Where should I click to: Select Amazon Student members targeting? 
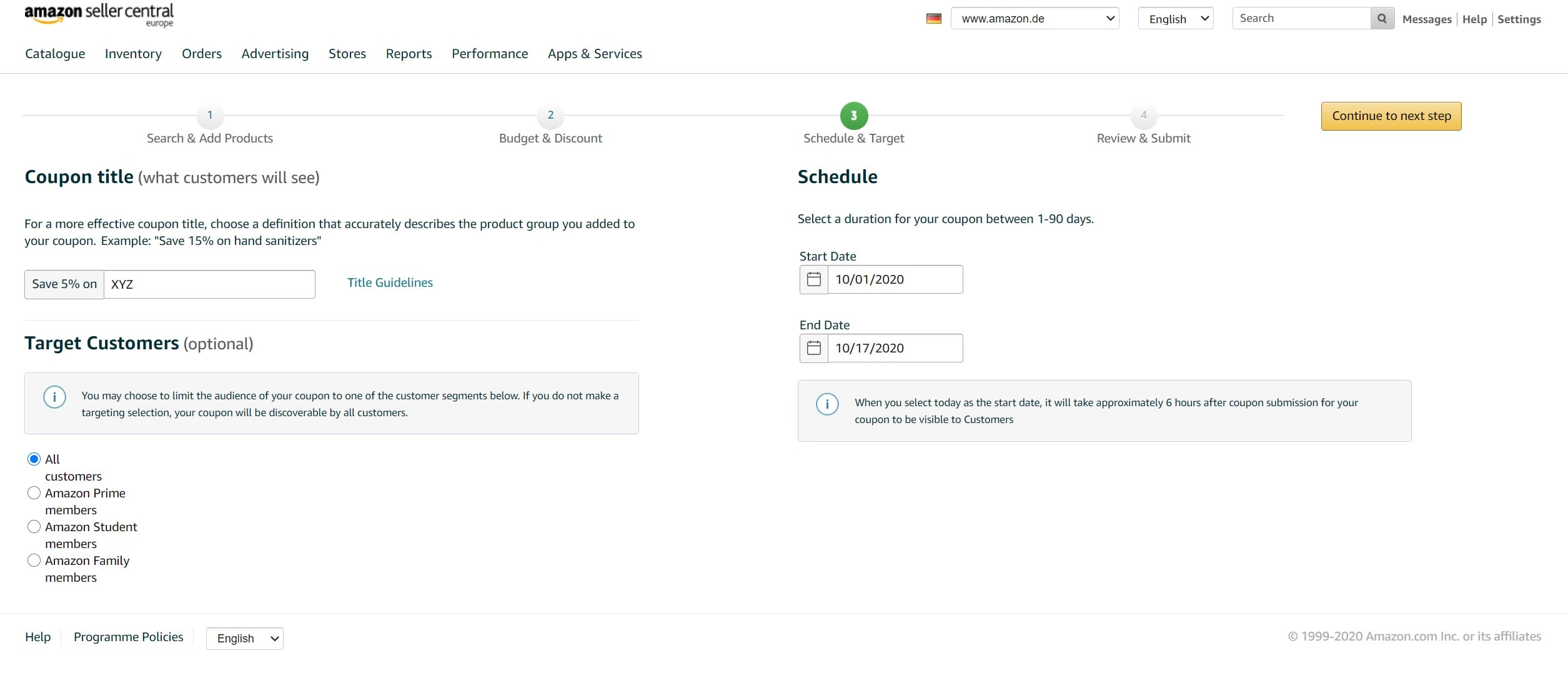(x=33, y=526)
